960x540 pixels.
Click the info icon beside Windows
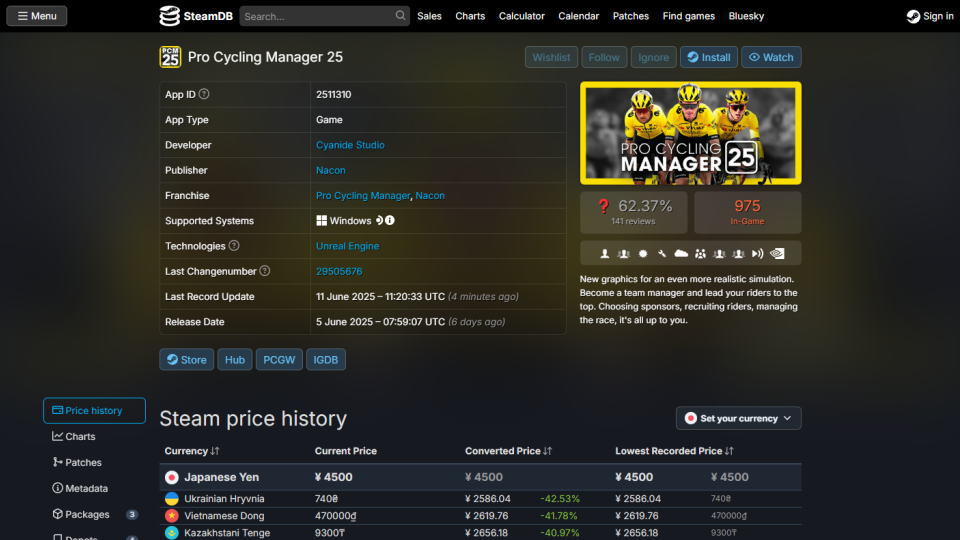[x=390, y=220]
